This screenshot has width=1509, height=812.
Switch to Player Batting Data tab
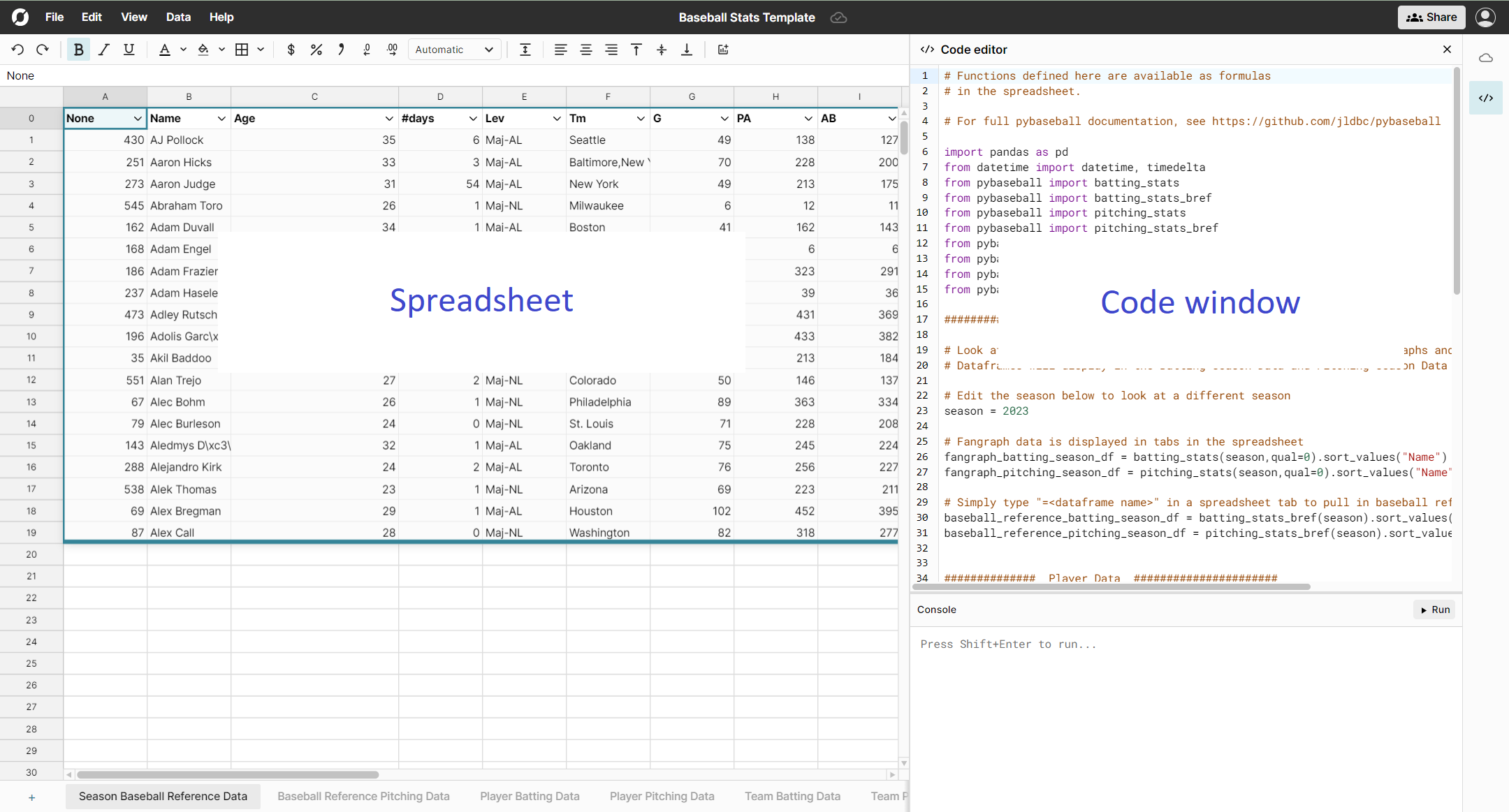coord(530,796)
